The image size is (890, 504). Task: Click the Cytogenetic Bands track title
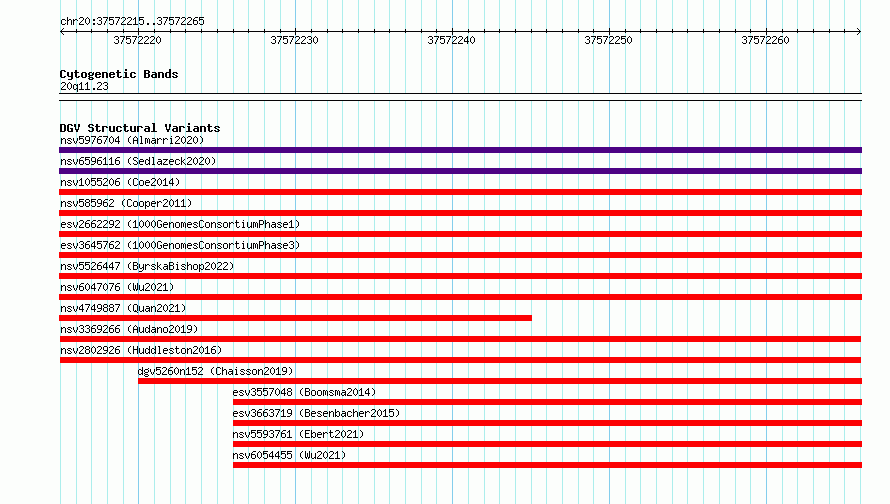(119, 74)
